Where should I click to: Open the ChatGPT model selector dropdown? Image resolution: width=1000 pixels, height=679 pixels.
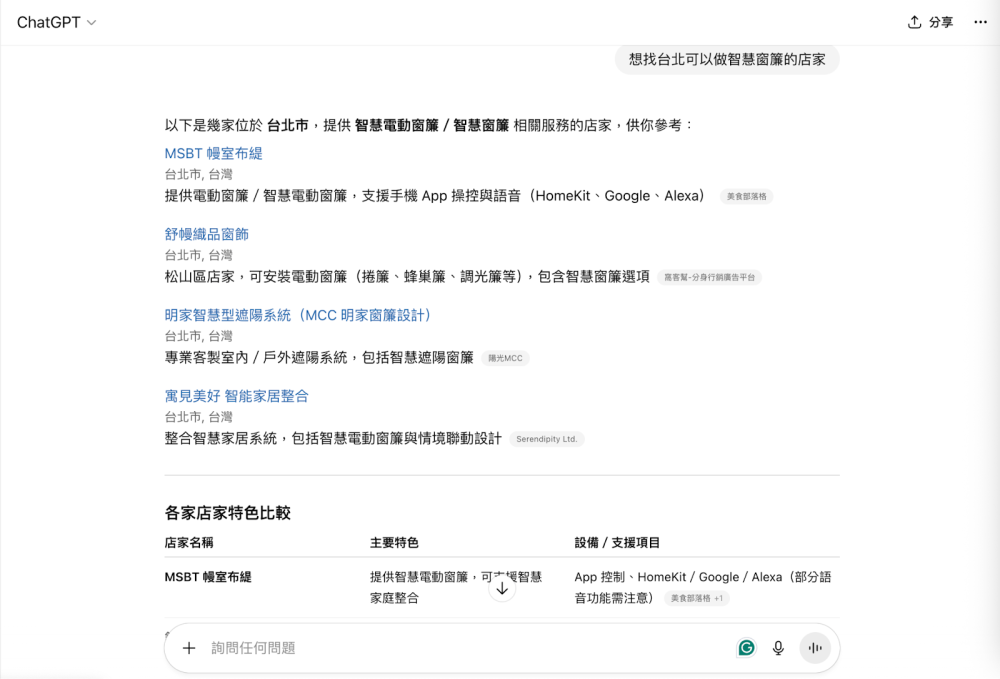[x=56, y=22]
